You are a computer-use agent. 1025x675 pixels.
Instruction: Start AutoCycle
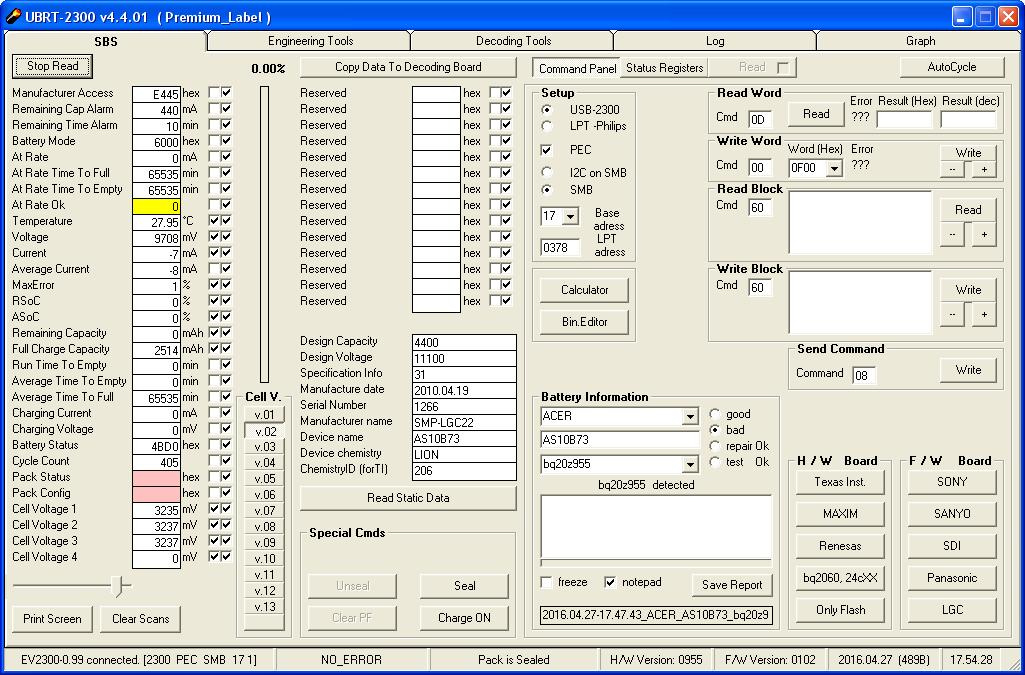[951, 67]
